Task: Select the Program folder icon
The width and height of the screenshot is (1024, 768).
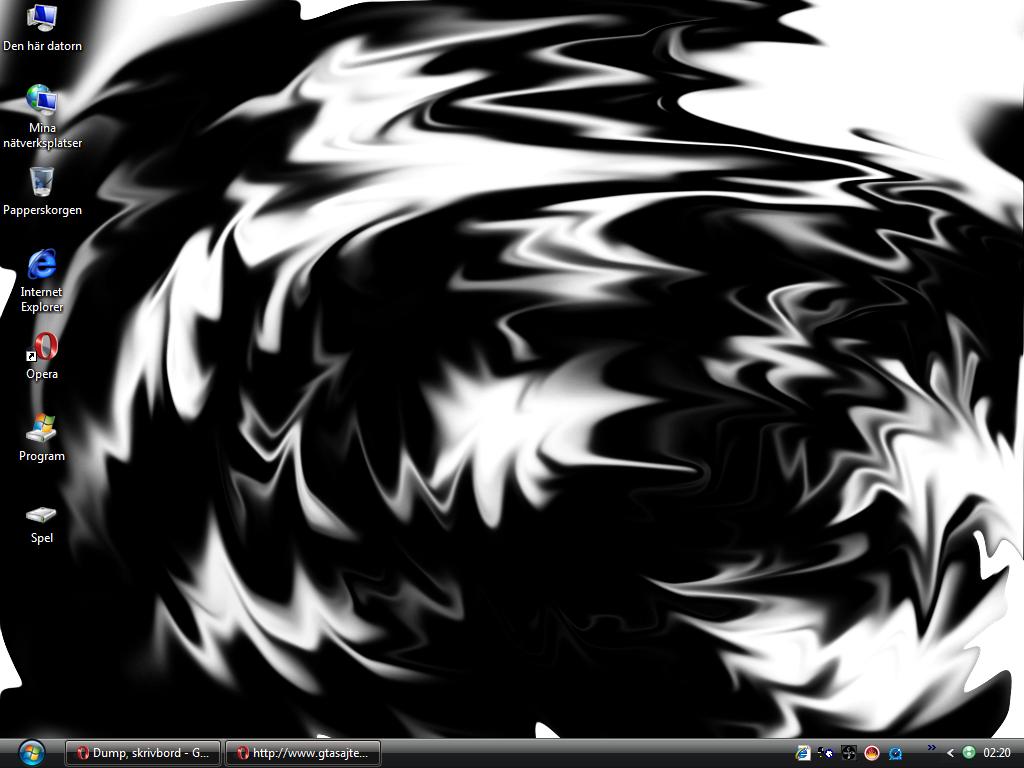Action: (x=42, y=438)
